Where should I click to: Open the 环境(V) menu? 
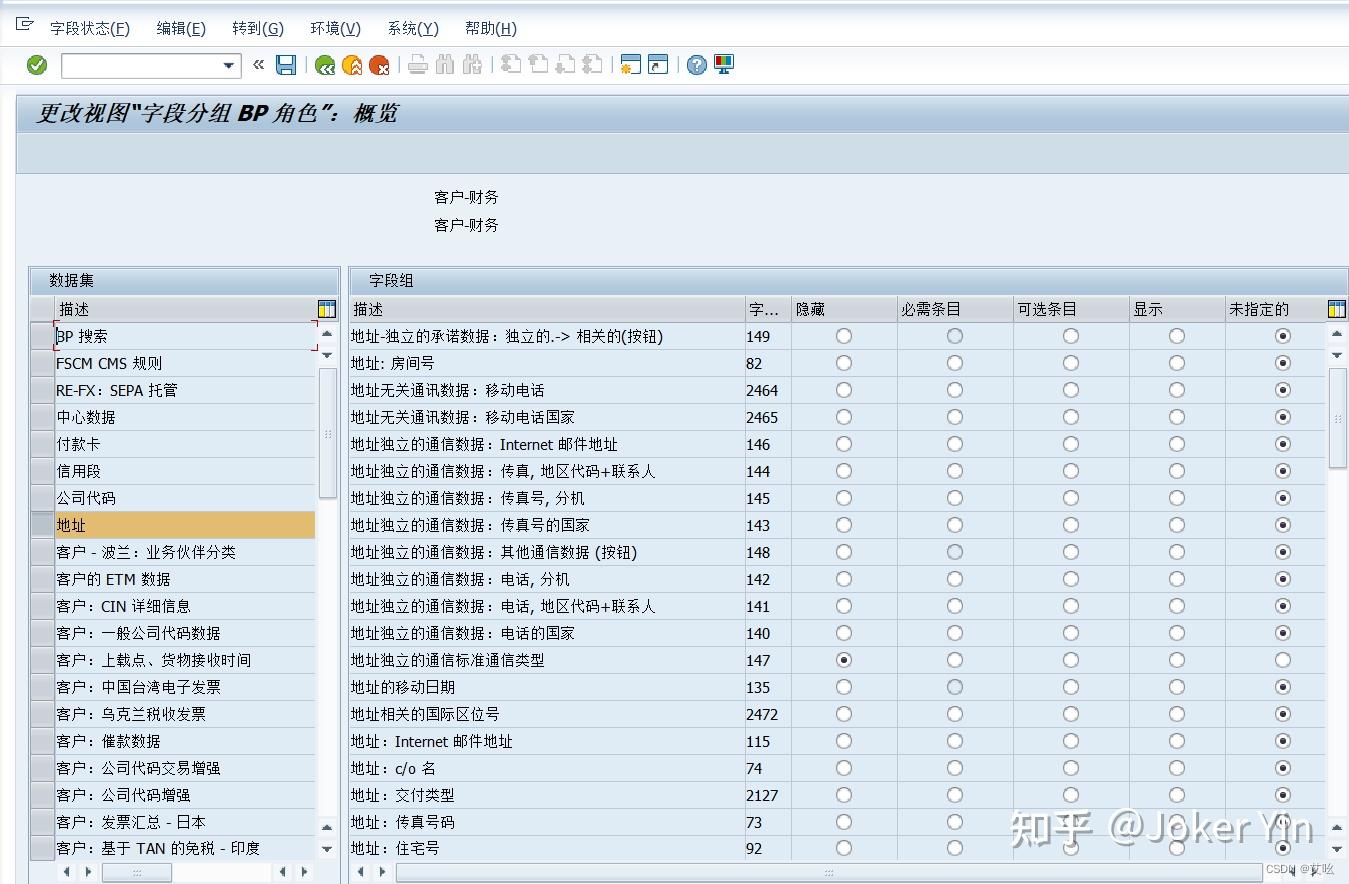pos(334,28)
